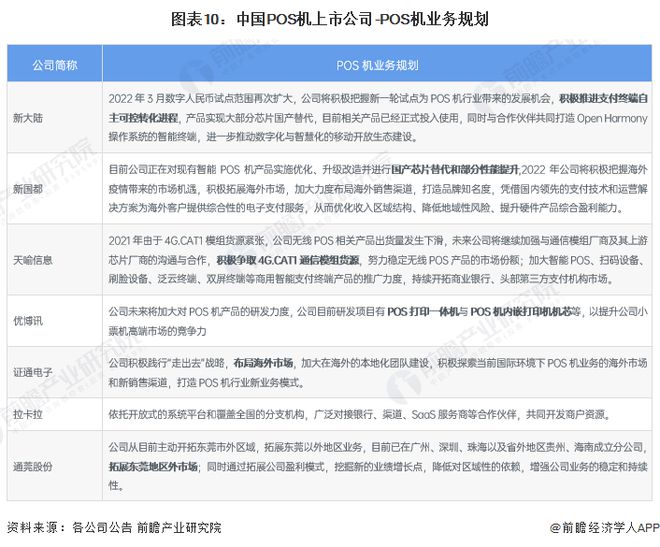The height and width of the screenshot is (547, 660).
Task: Click the '@前瞻经济学人APP' attribution
Action: (x=604, y=528)
